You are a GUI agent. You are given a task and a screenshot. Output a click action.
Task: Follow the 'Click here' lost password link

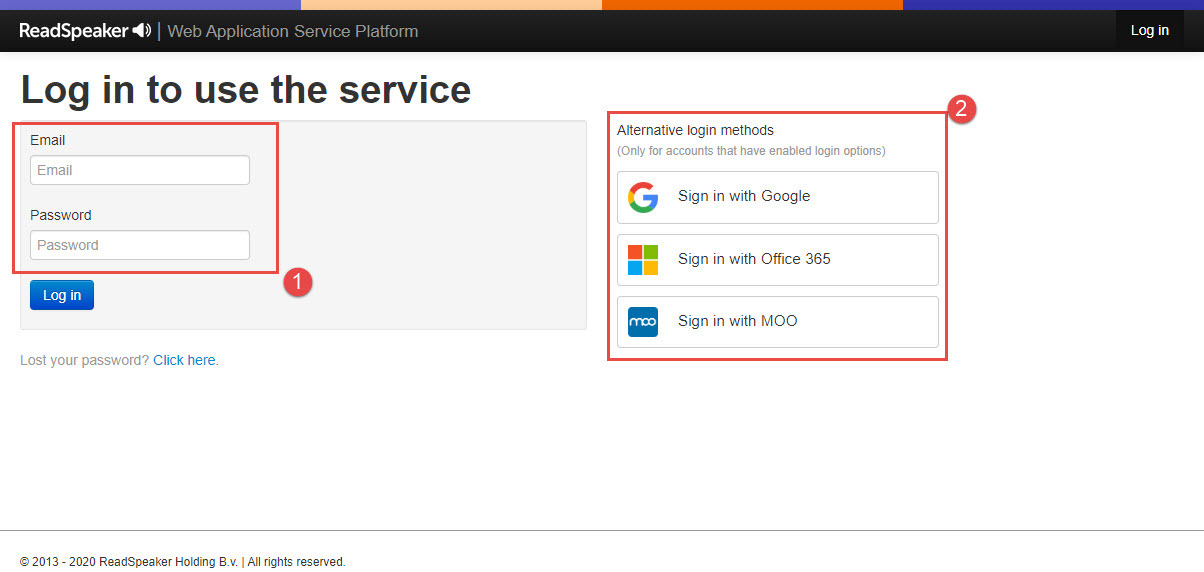coord(184,360)
